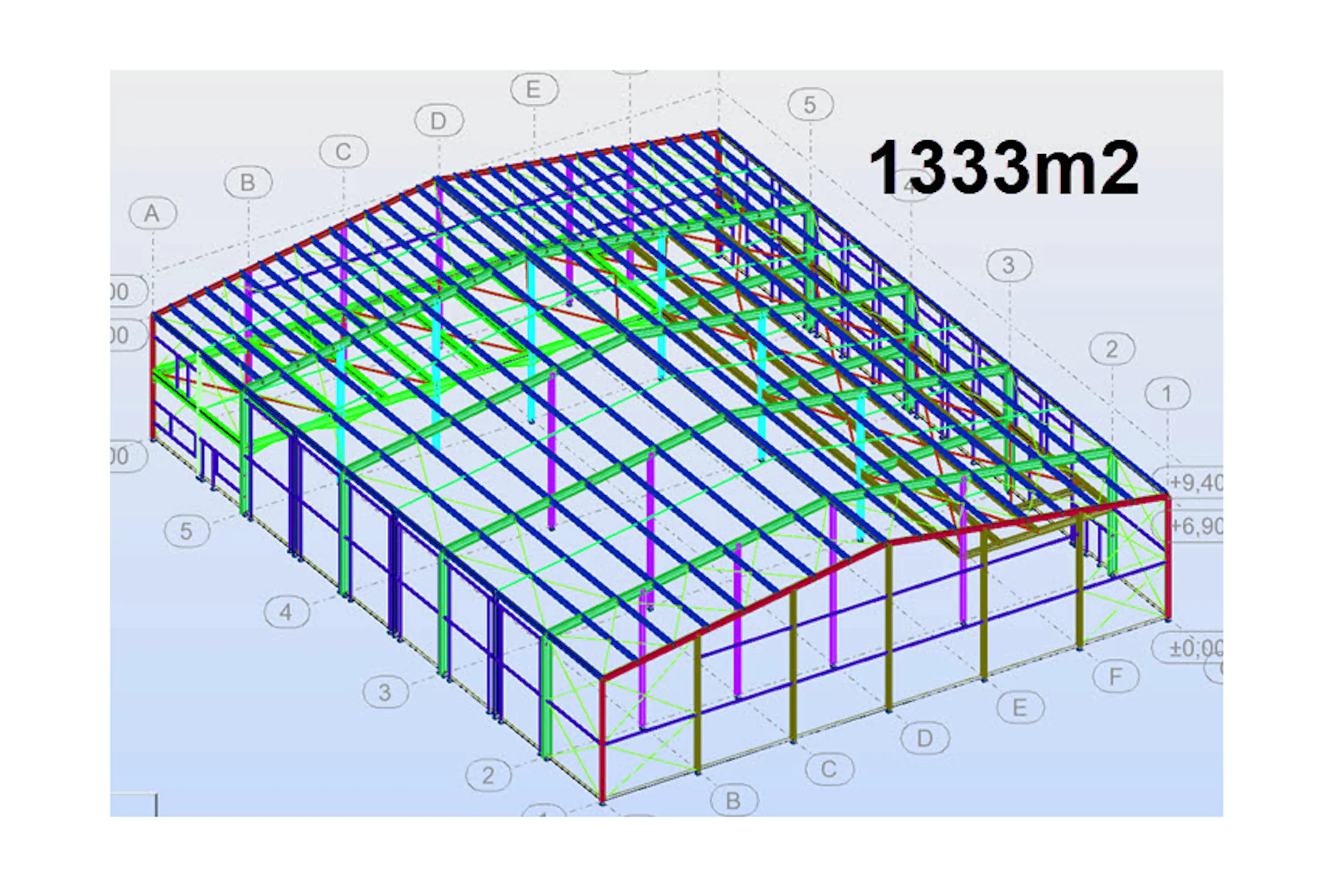Click grid bubble E at the top edge
Screen dimensions: 1335x896
535,89
